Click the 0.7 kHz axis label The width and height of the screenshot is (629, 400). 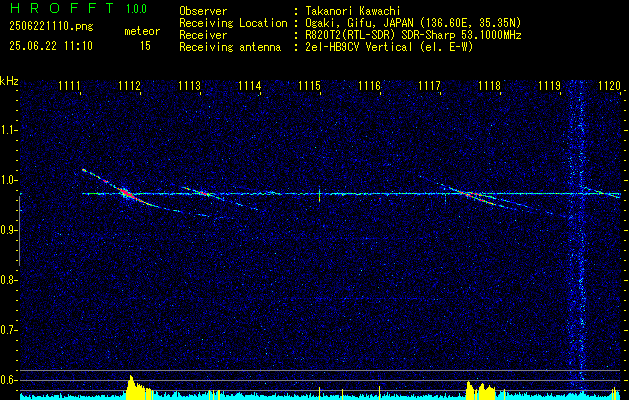coord(9,330)
